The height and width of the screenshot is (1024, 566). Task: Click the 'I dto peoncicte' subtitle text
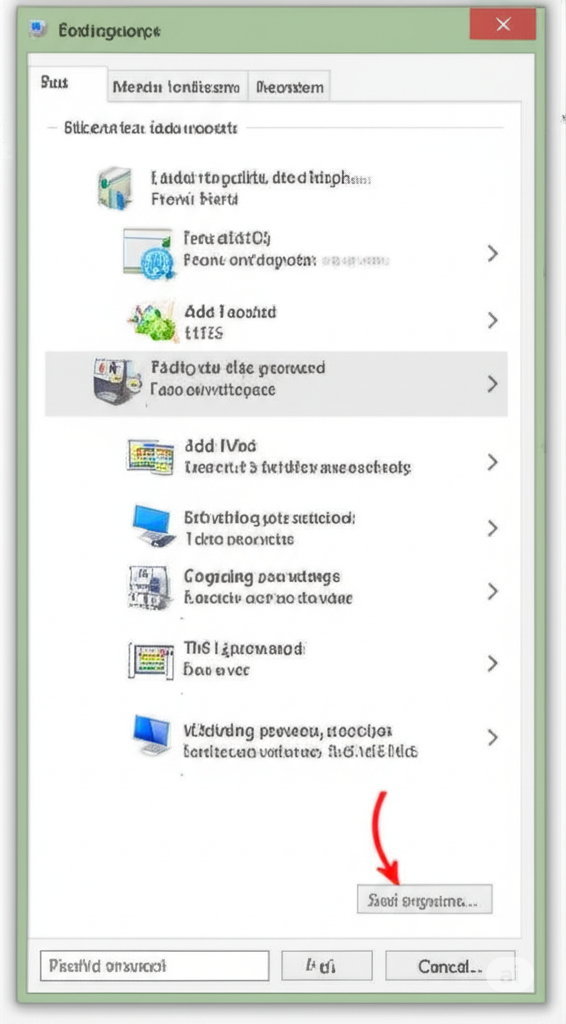coord(240,540)
